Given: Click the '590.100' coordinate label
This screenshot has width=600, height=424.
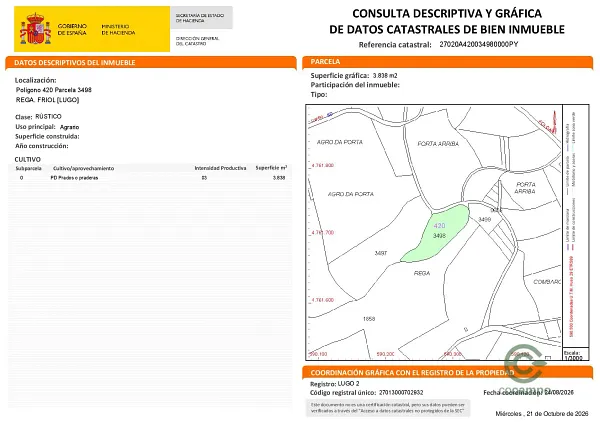Looking at the screenshot, I should coord(318,354).
